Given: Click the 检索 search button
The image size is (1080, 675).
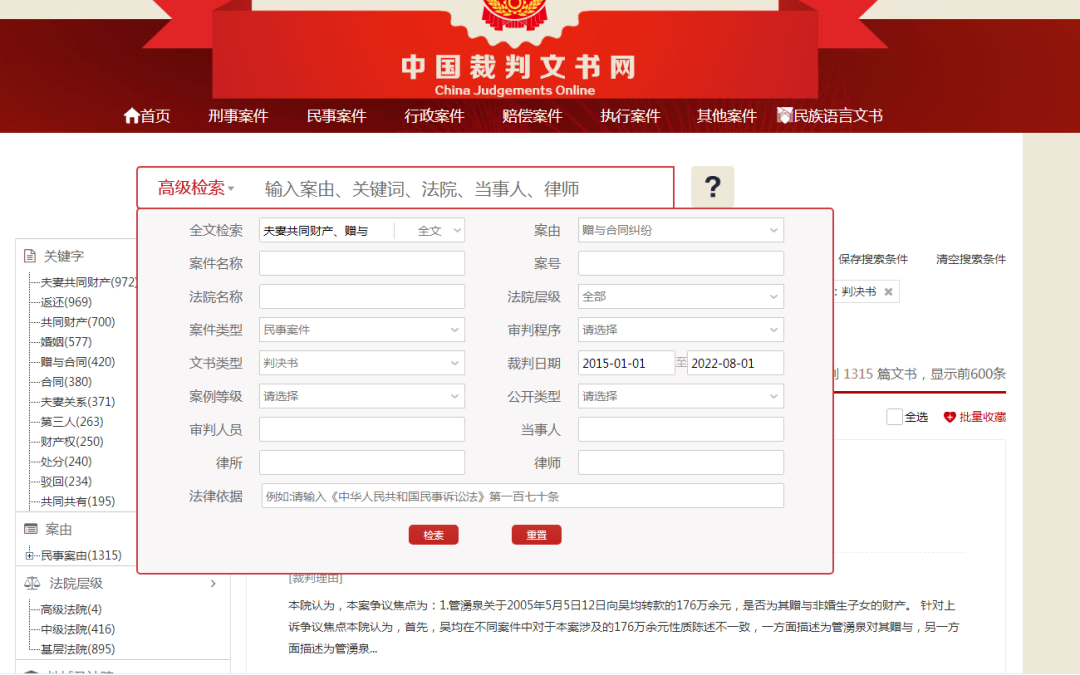Looking at the screenshot, I should coord(433,535).
